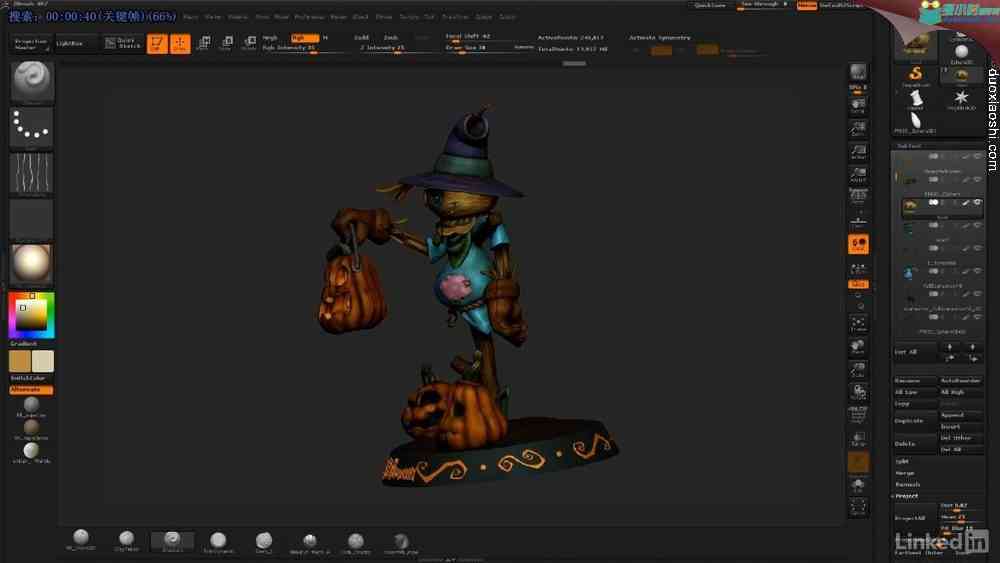1000x563 pixels.
Task: Toggle the orange Ghost transparency icon
Action: pos(858,462)
